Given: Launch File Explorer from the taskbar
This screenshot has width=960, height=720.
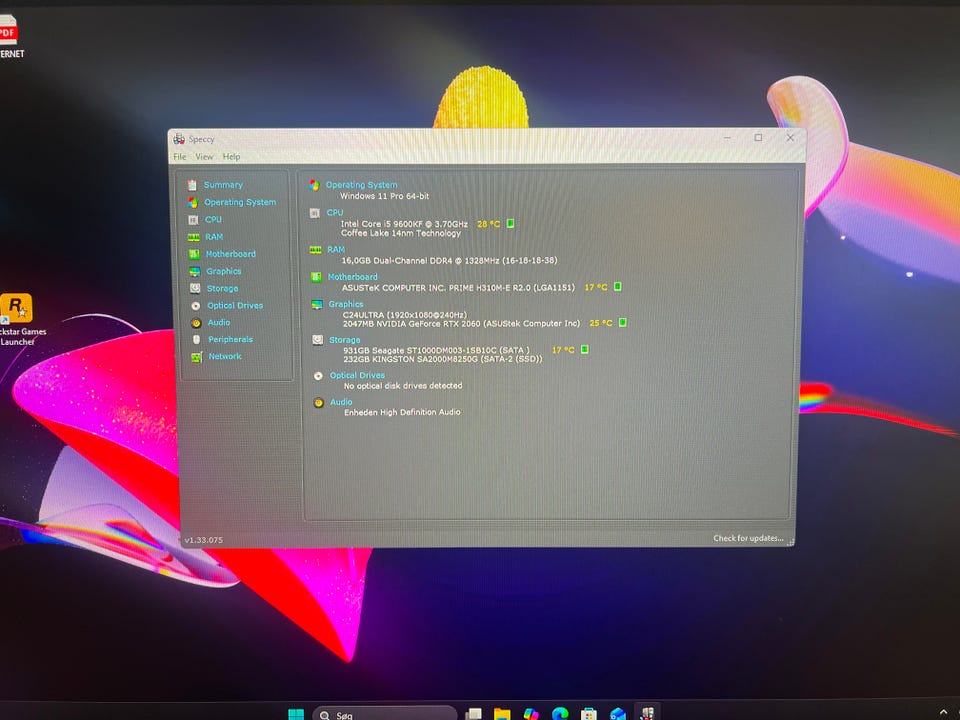Looking at the screenshot, I should click(x=502, y=714).
